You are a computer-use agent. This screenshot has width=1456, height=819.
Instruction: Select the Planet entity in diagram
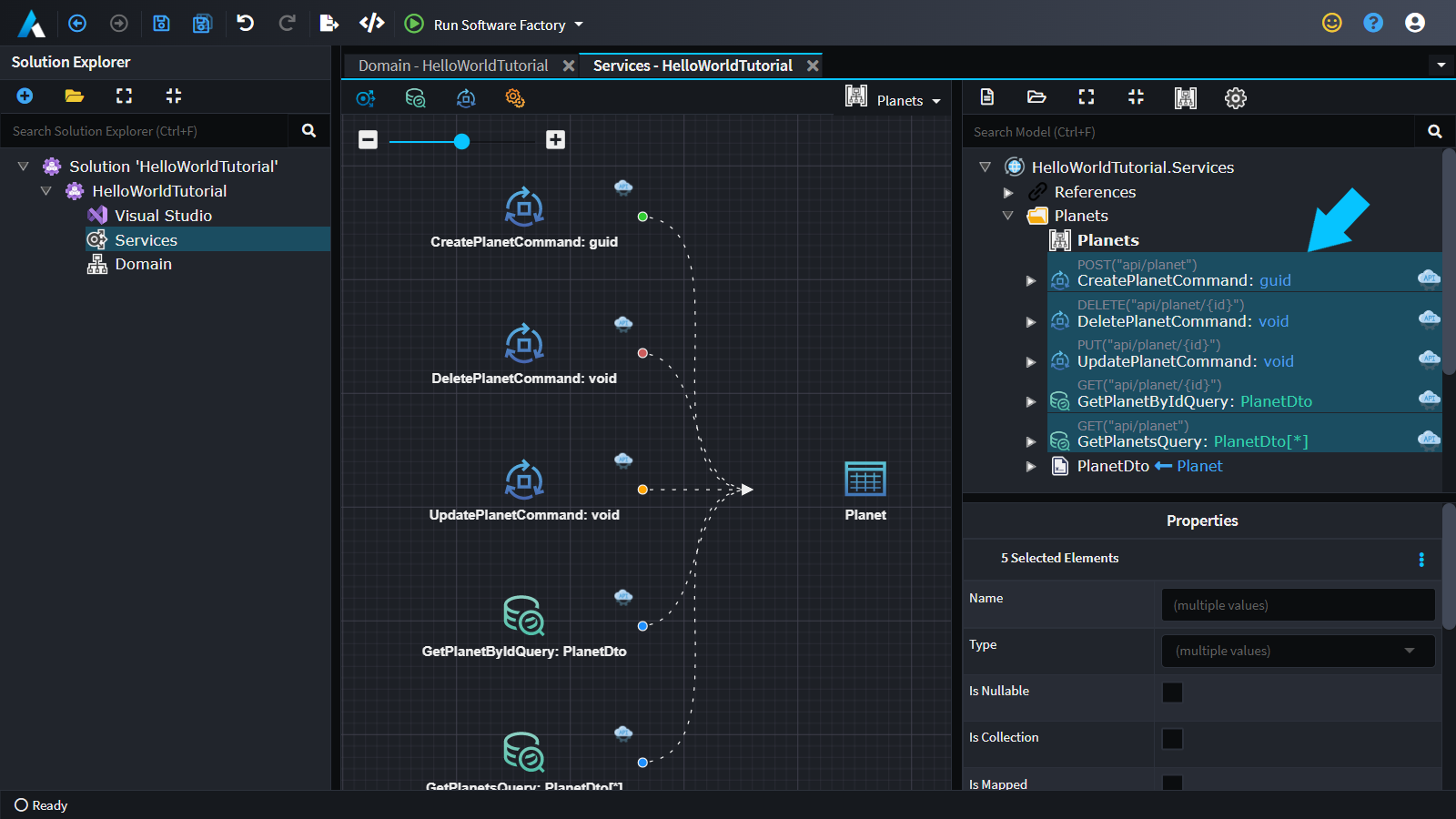(864, 491)
